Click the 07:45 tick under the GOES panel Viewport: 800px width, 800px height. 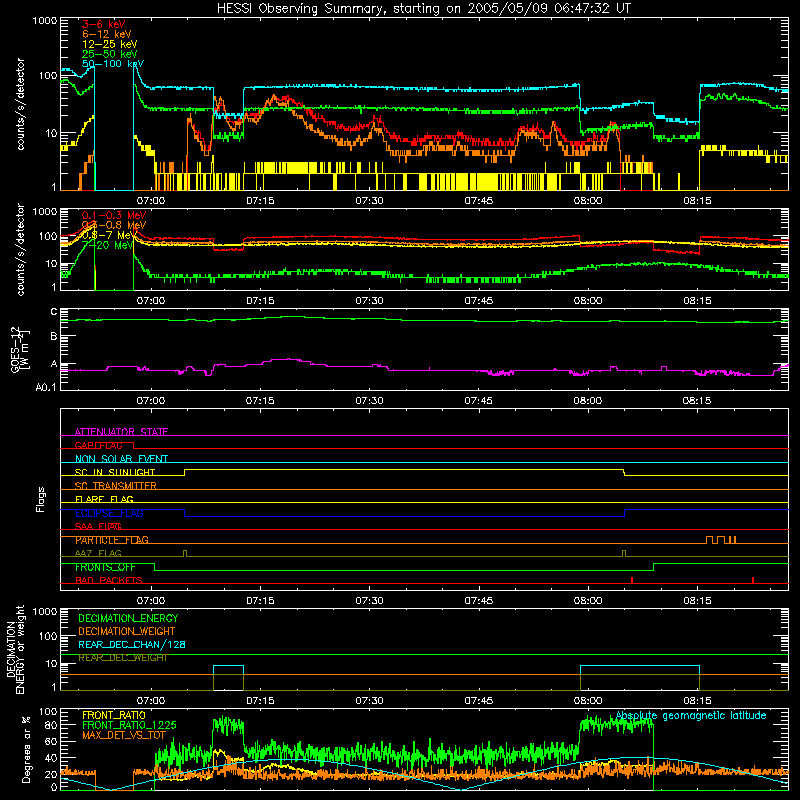479,401
